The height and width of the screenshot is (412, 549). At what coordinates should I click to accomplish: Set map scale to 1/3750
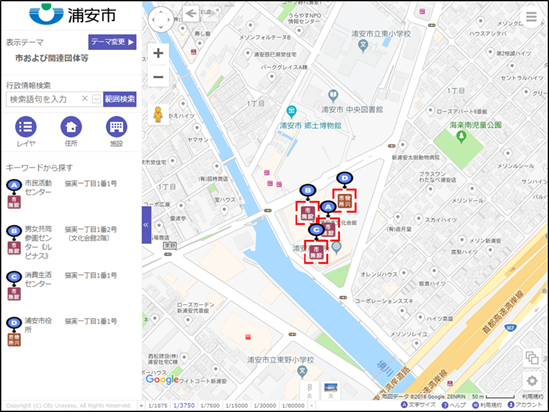tap(184, 406)
